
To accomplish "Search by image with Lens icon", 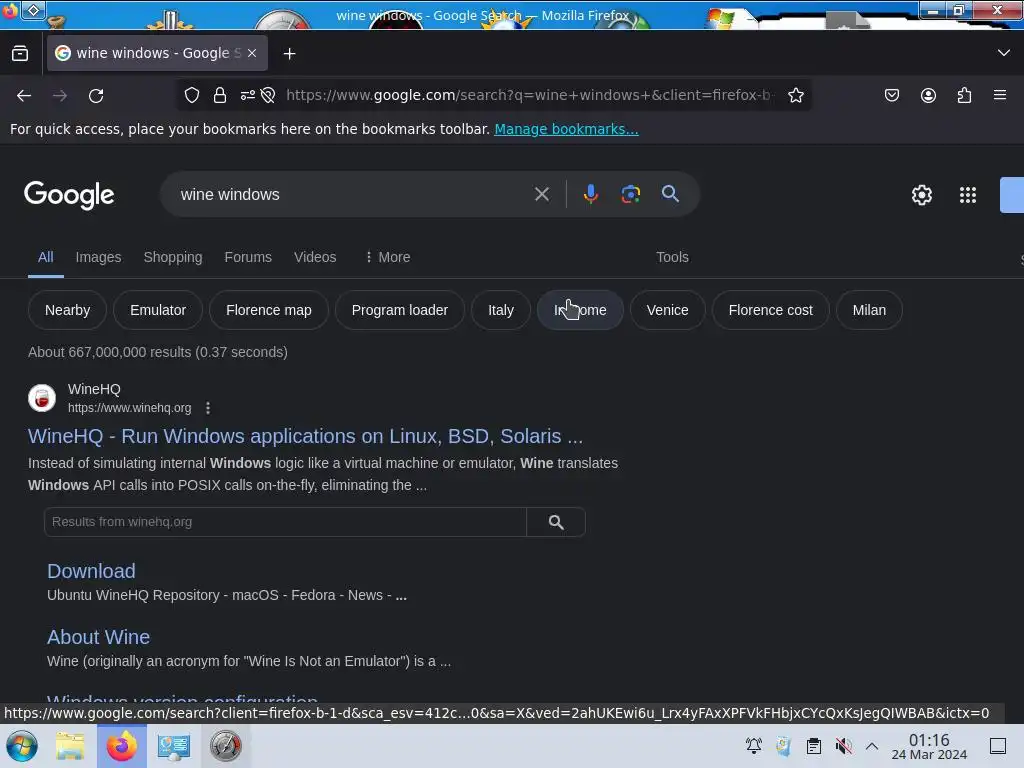I will coord(630,194).
